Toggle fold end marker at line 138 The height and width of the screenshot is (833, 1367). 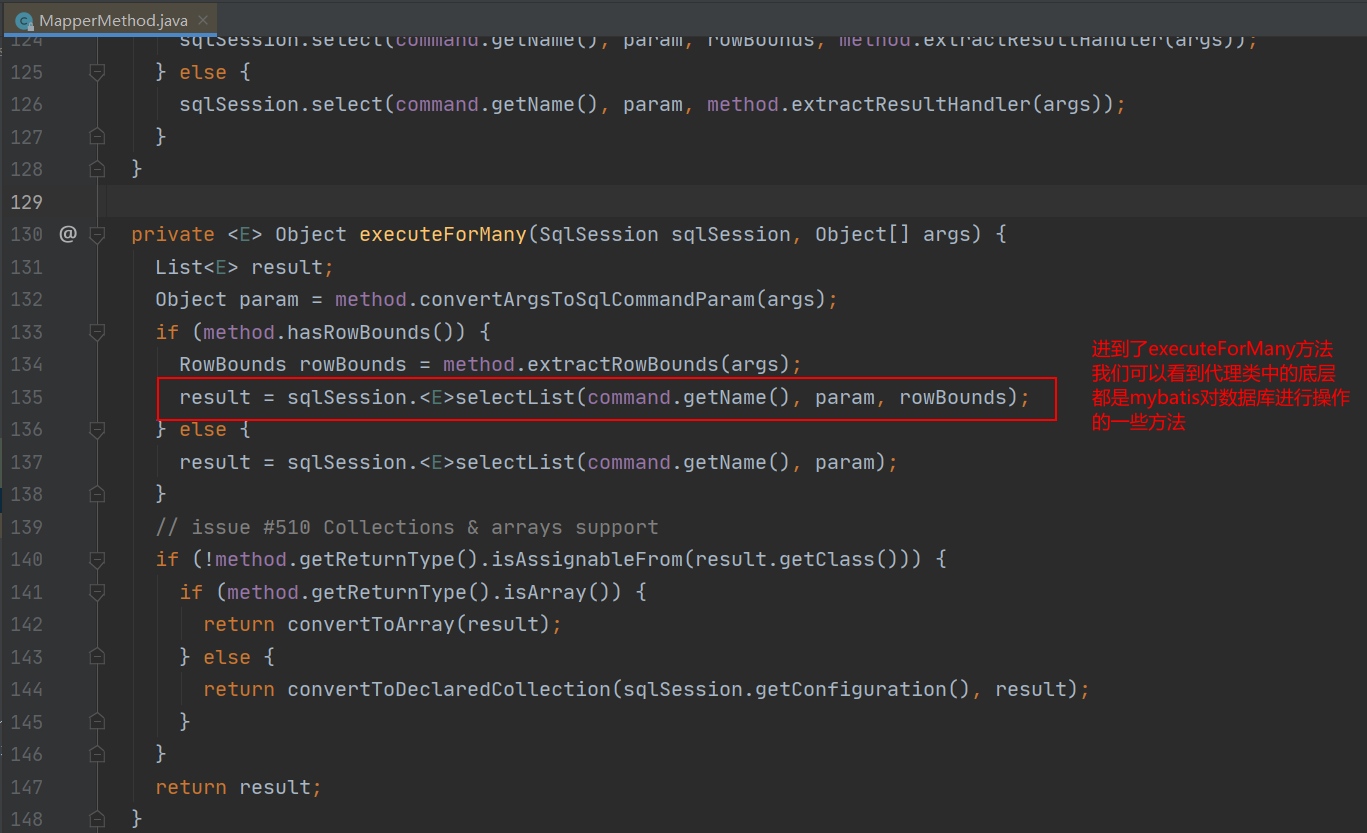(97, 494)
